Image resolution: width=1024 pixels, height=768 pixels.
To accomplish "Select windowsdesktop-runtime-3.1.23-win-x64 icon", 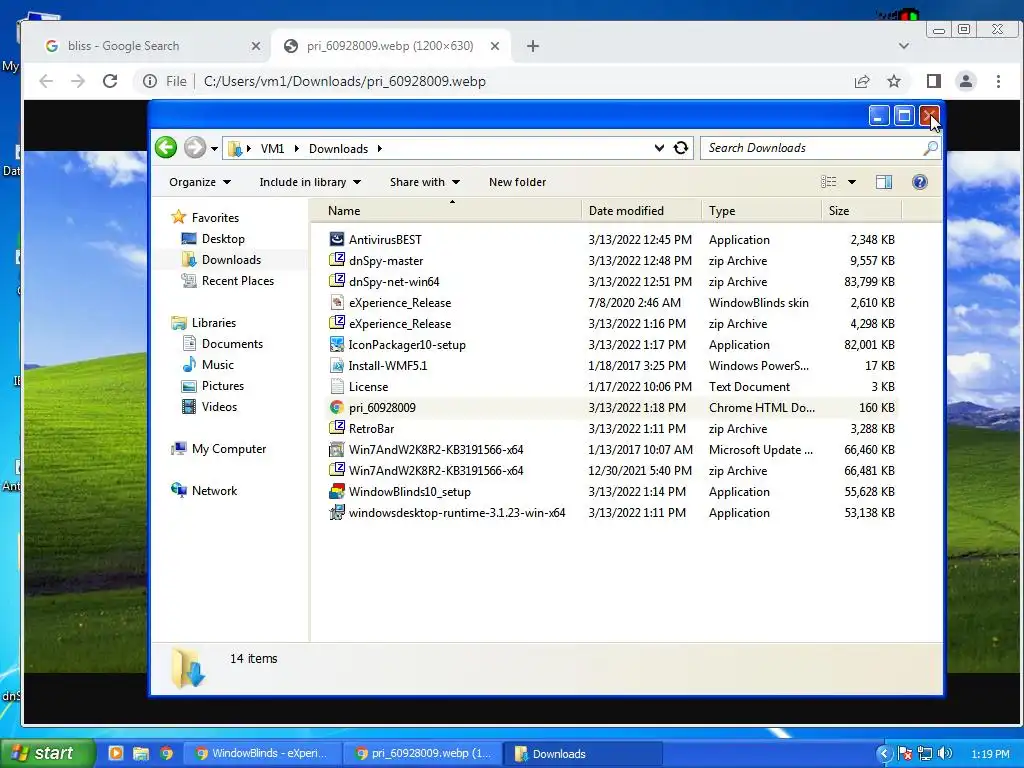I will click(336, 513).
